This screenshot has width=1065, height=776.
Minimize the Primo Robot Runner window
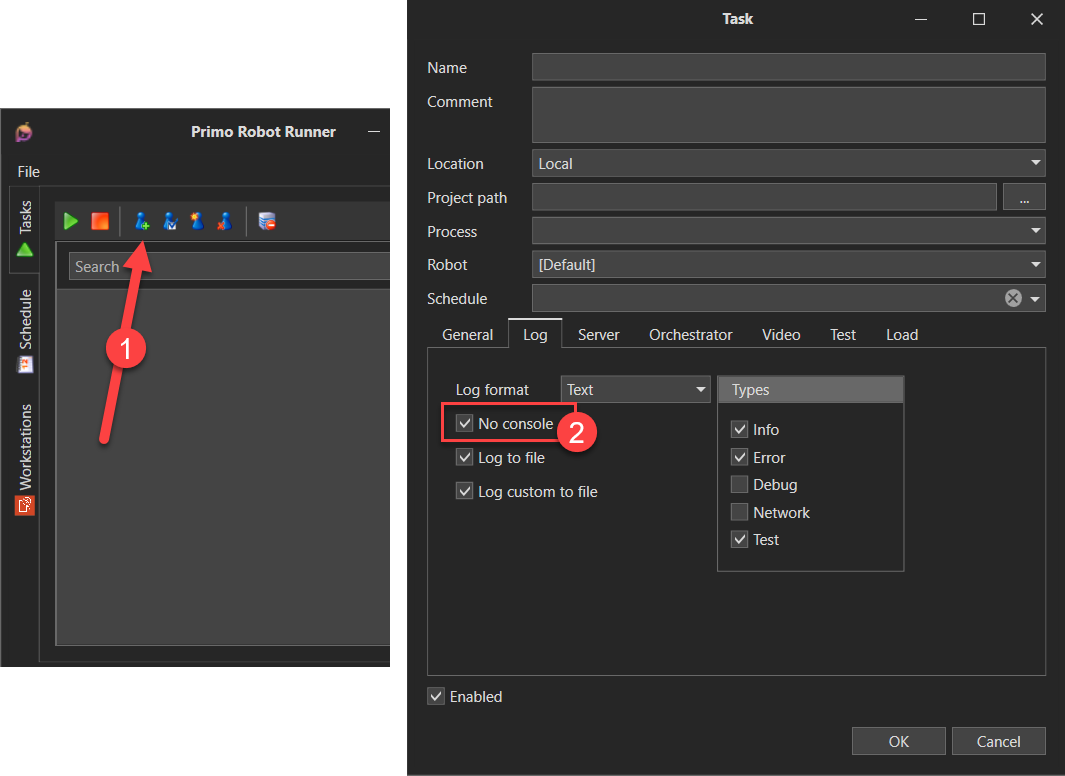(374, 132)
